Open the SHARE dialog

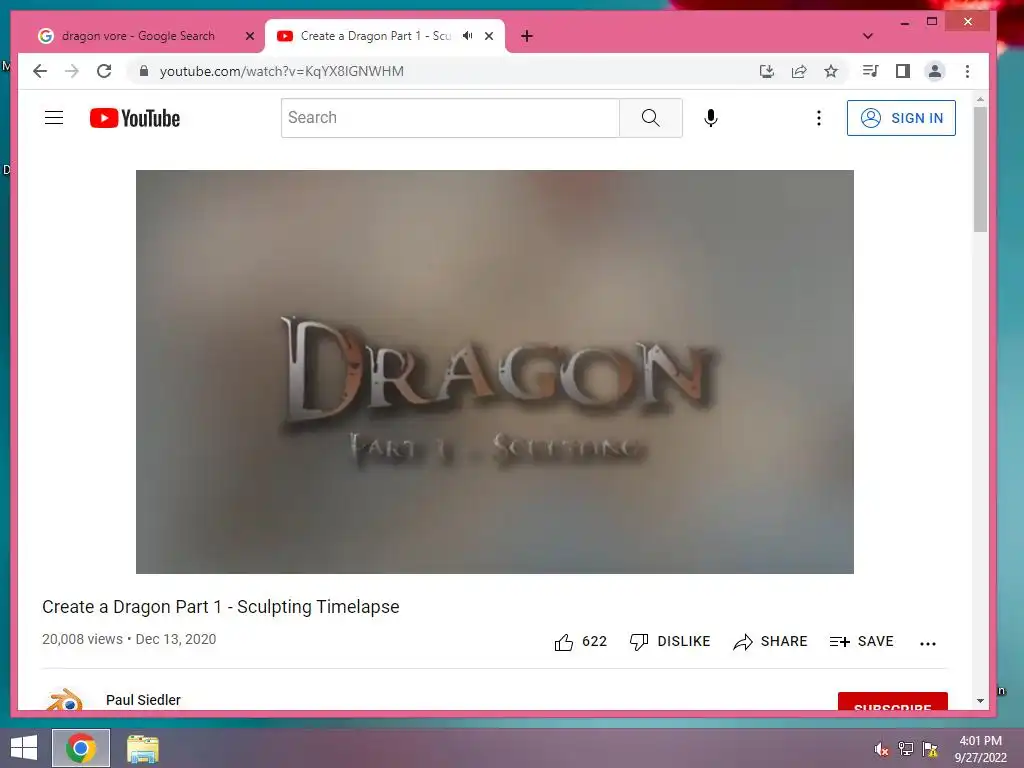tap(770, 642)
